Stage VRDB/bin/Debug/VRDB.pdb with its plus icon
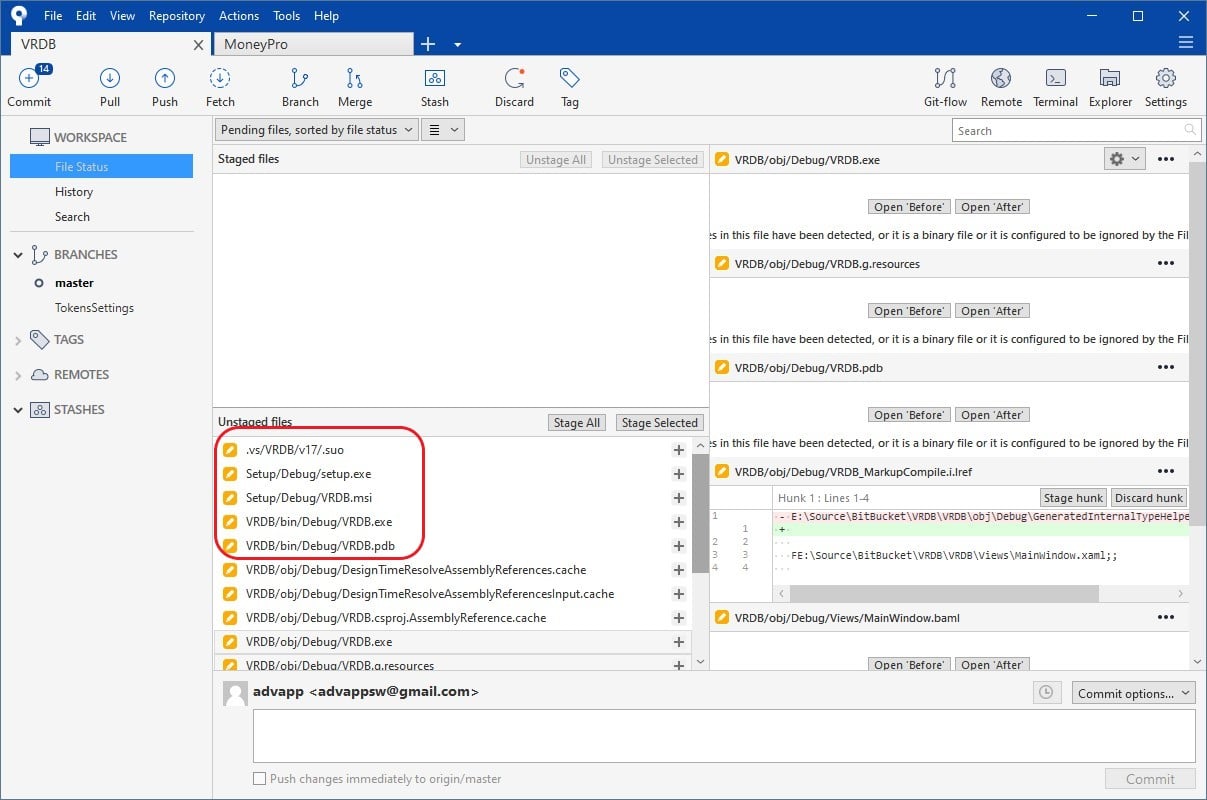 [x=679, y=546]
